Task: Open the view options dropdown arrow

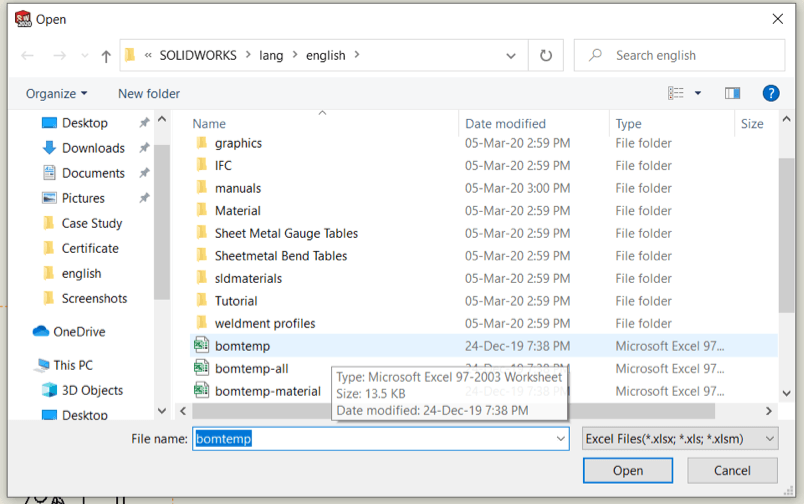Action: click(698, 93)
